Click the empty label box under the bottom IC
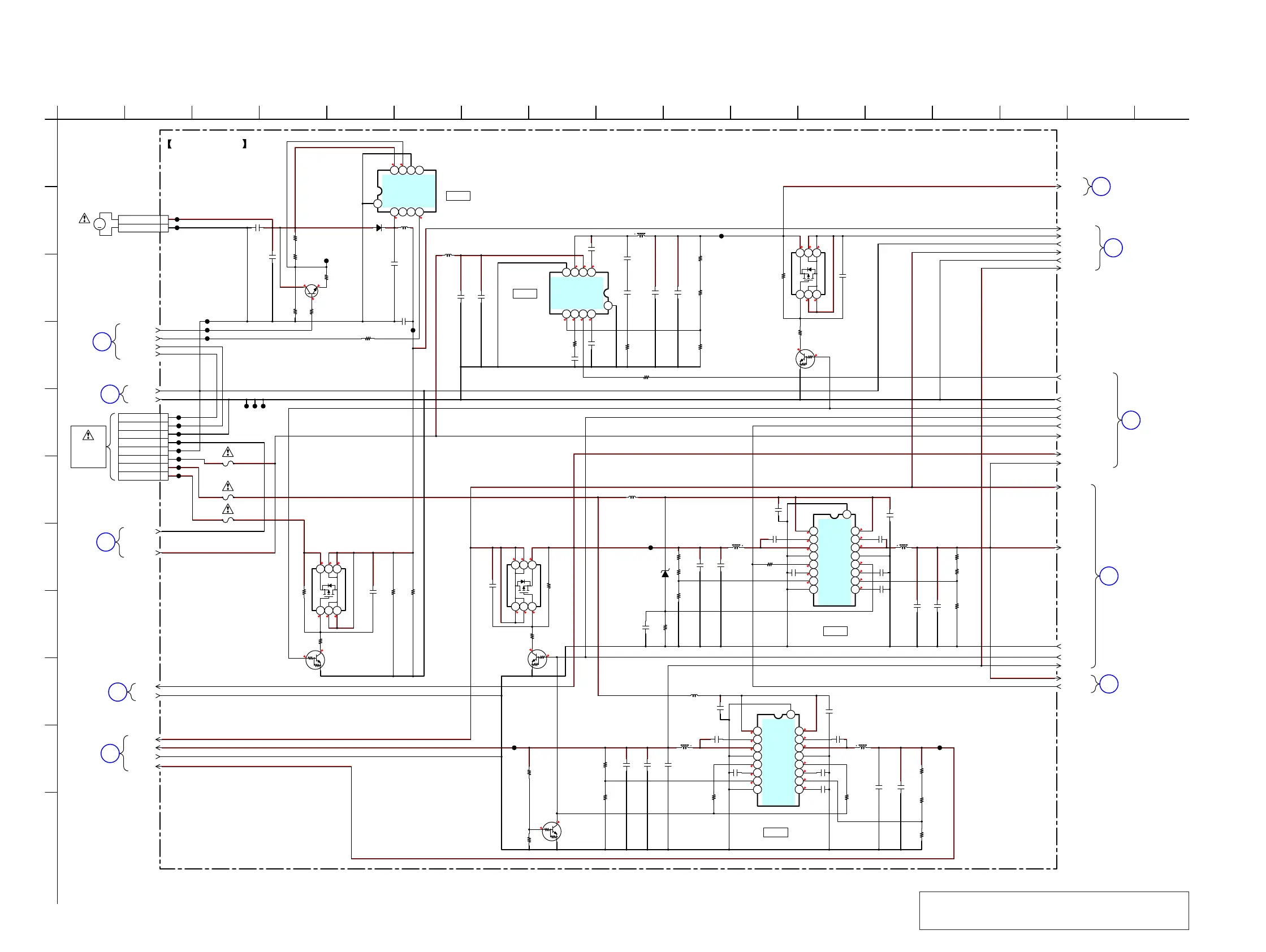The image size is (1266, 952). click(776, 832)
